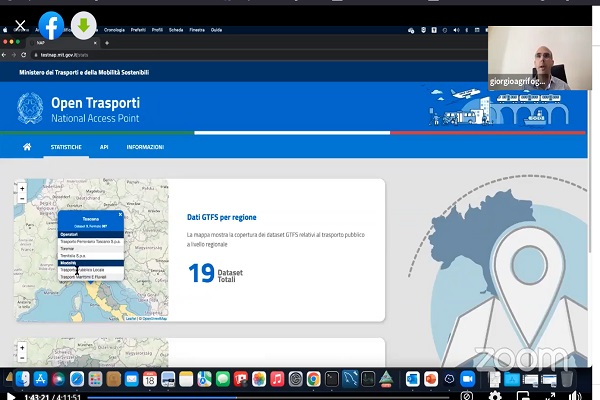Open Photos from the dock

coord(259,379)
